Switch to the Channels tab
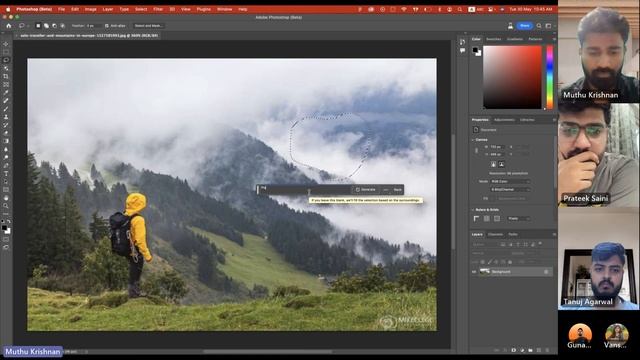Screen dimensions: 640x360 pyautogui.click(x=495, y=235)
